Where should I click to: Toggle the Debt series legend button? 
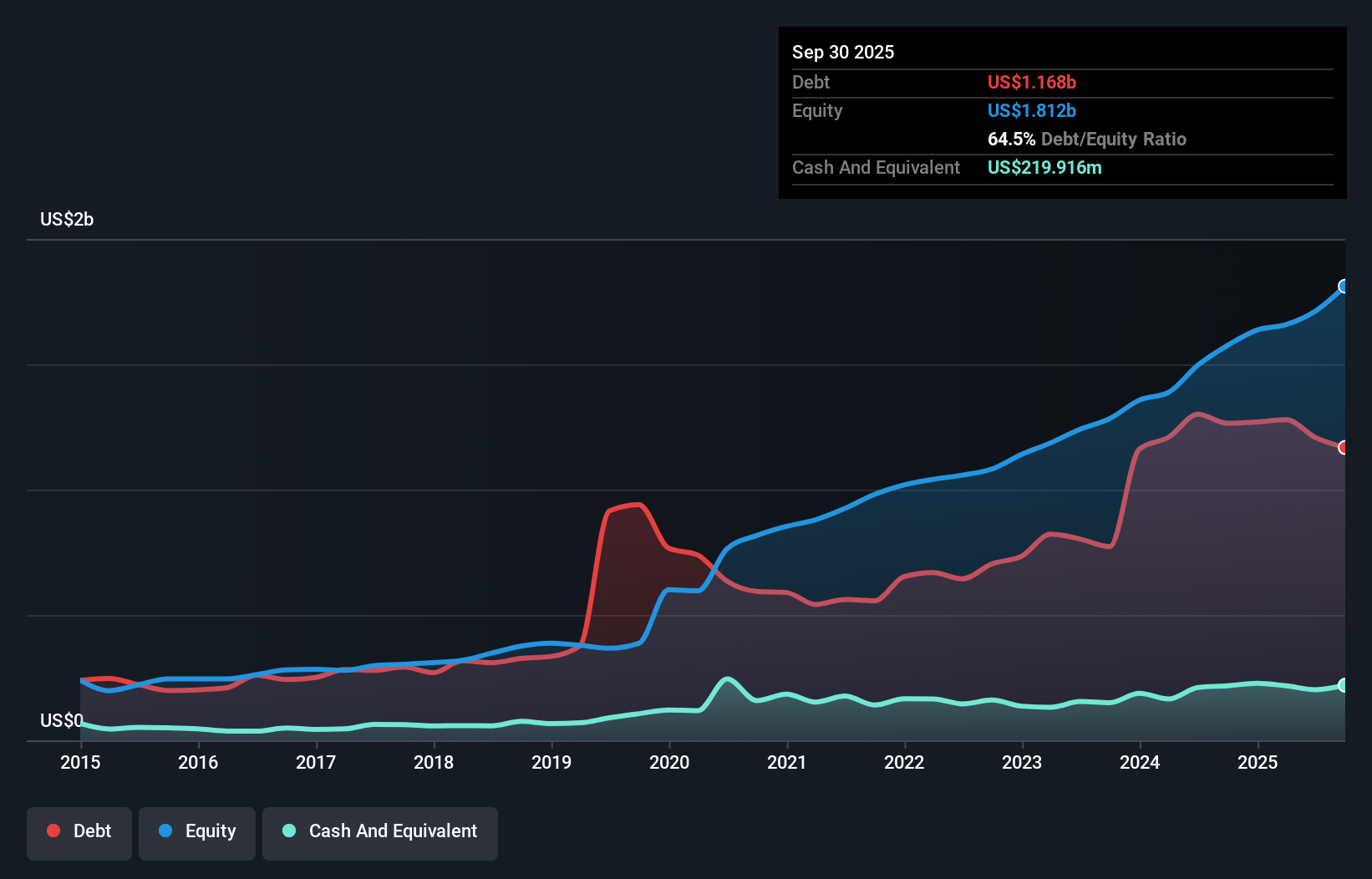click(x=79, y=833)
